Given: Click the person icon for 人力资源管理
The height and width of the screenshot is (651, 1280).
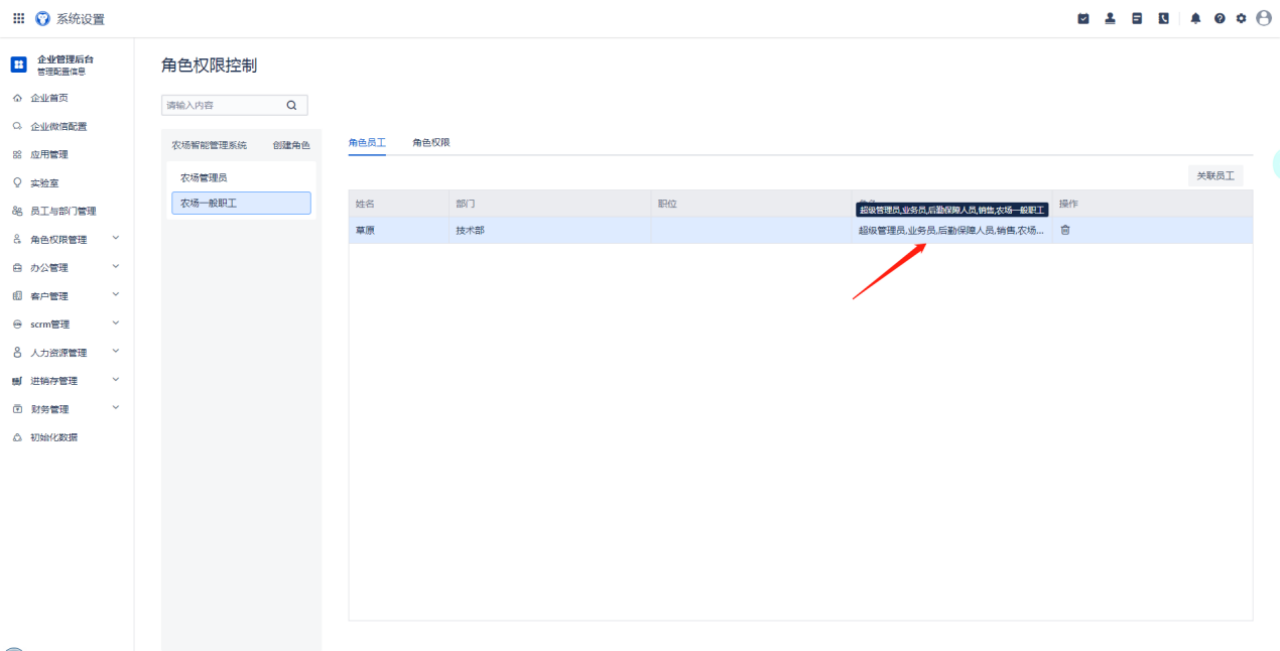Looking at the screenshot, I should pos(17,353).
